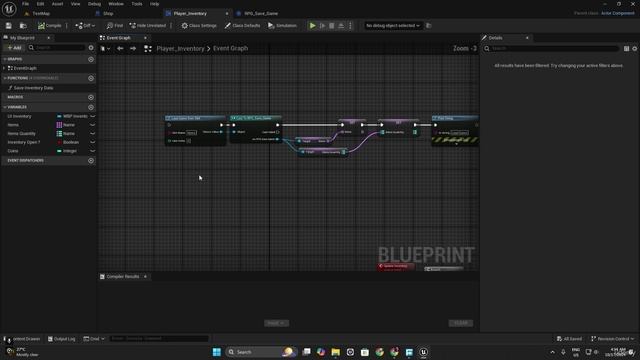
Task: Click the Browse to asset icon
Action: click(x=23, y=26)
